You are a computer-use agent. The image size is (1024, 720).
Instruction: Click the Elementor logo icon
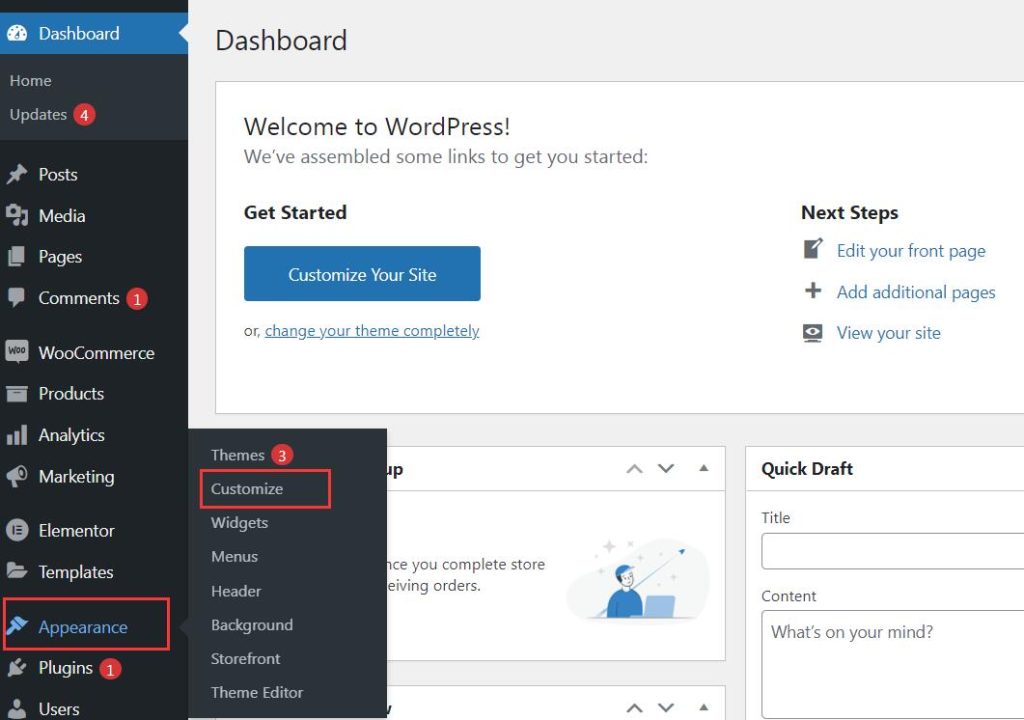pyautogui.click(x=17, y=530)
